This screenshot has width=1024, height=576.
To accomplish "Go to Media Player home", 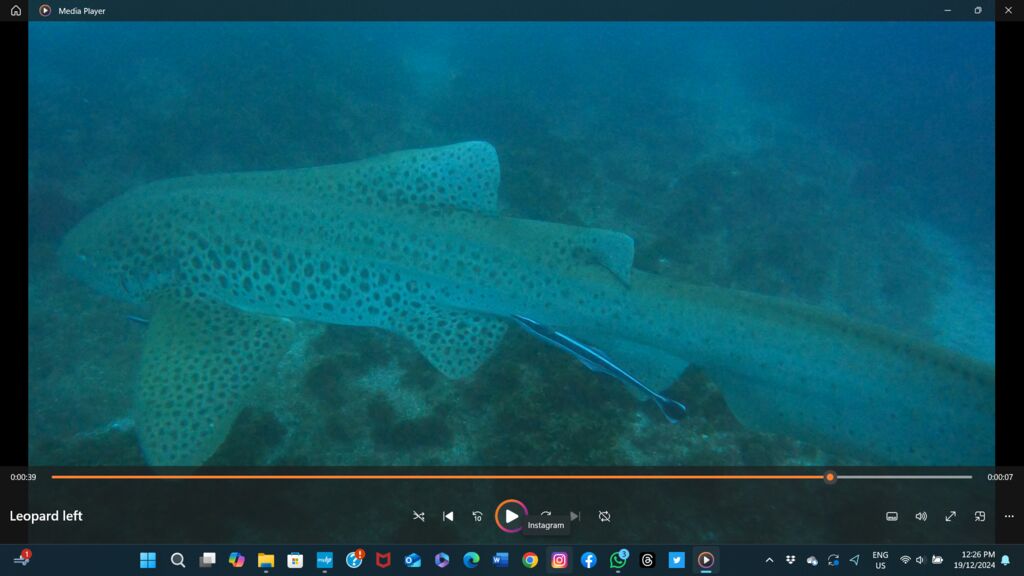I will pyautogui.click(x=15, y=10).
